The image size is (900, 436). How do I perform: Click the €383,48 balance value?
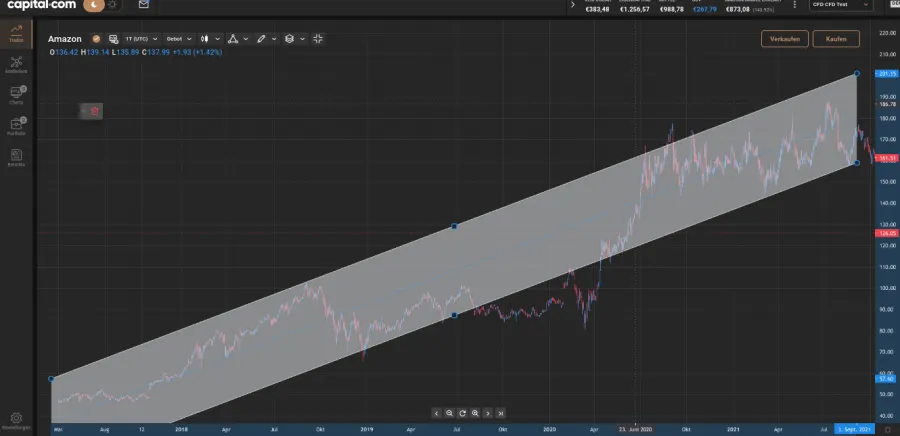(597, 9)
